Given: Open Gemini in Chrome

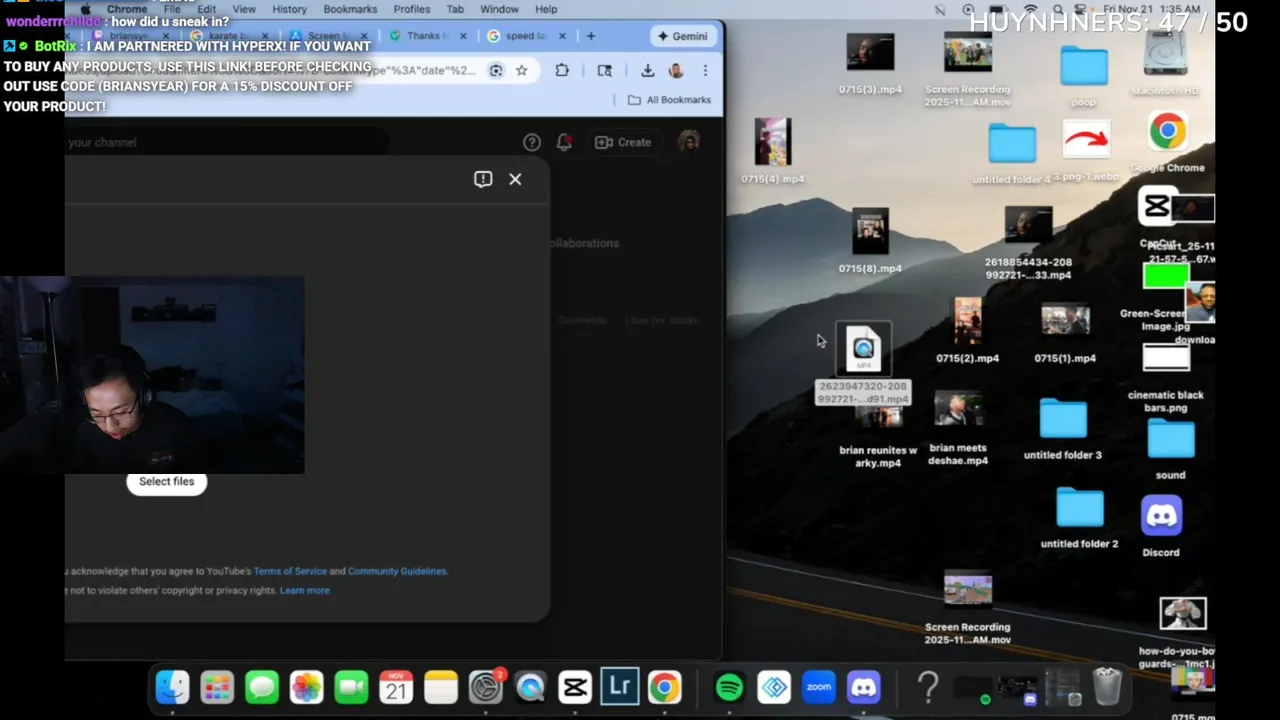Looking at the screenshot, I should tap(682, 36).
